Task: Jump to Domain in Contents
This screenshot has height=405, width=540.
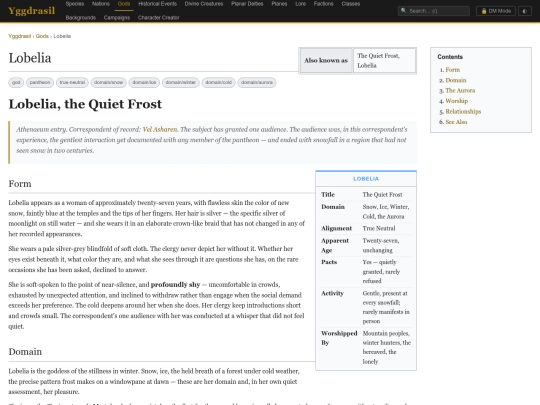Action: point(456,80)
